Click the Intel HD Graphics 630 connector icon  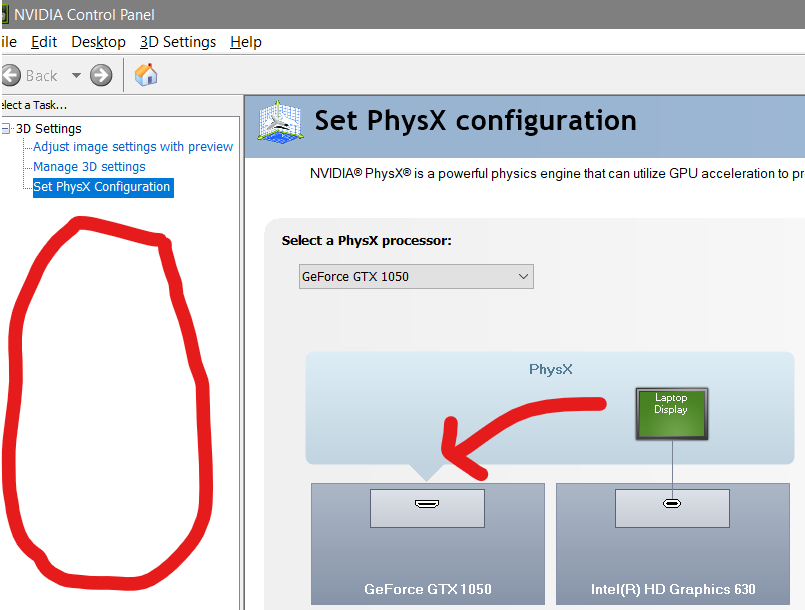pos(672,503)
